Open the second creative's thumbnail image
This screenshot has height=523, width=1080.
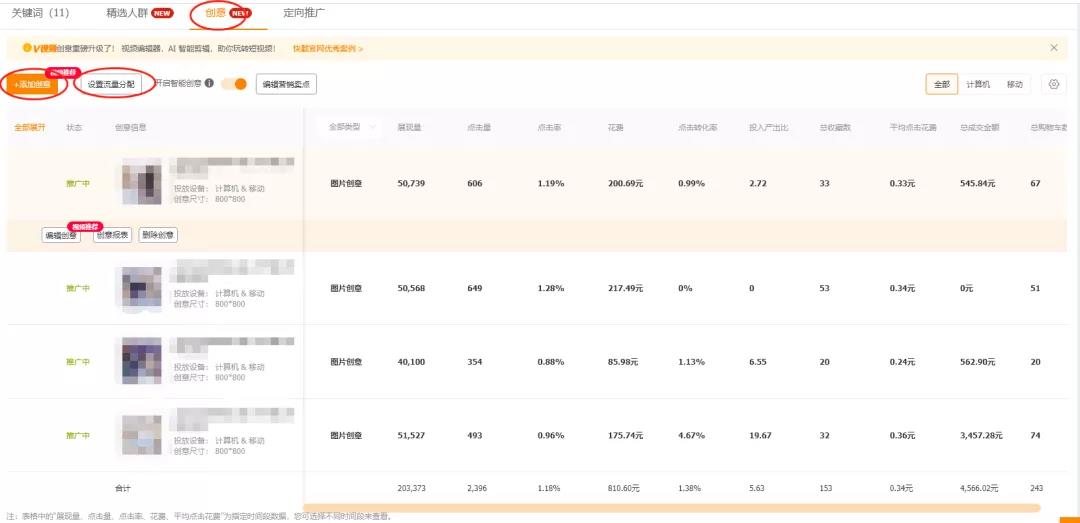click(x=139, y=287)
